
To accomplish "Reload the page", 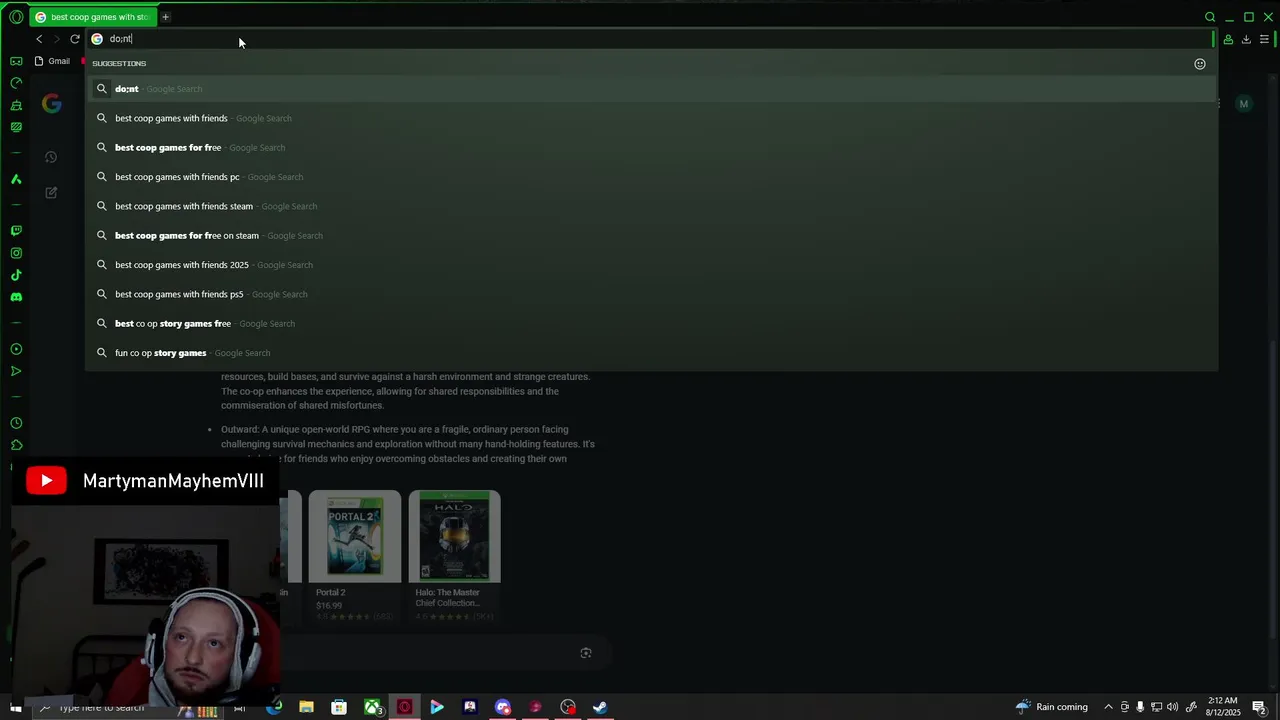I will 75,39.
